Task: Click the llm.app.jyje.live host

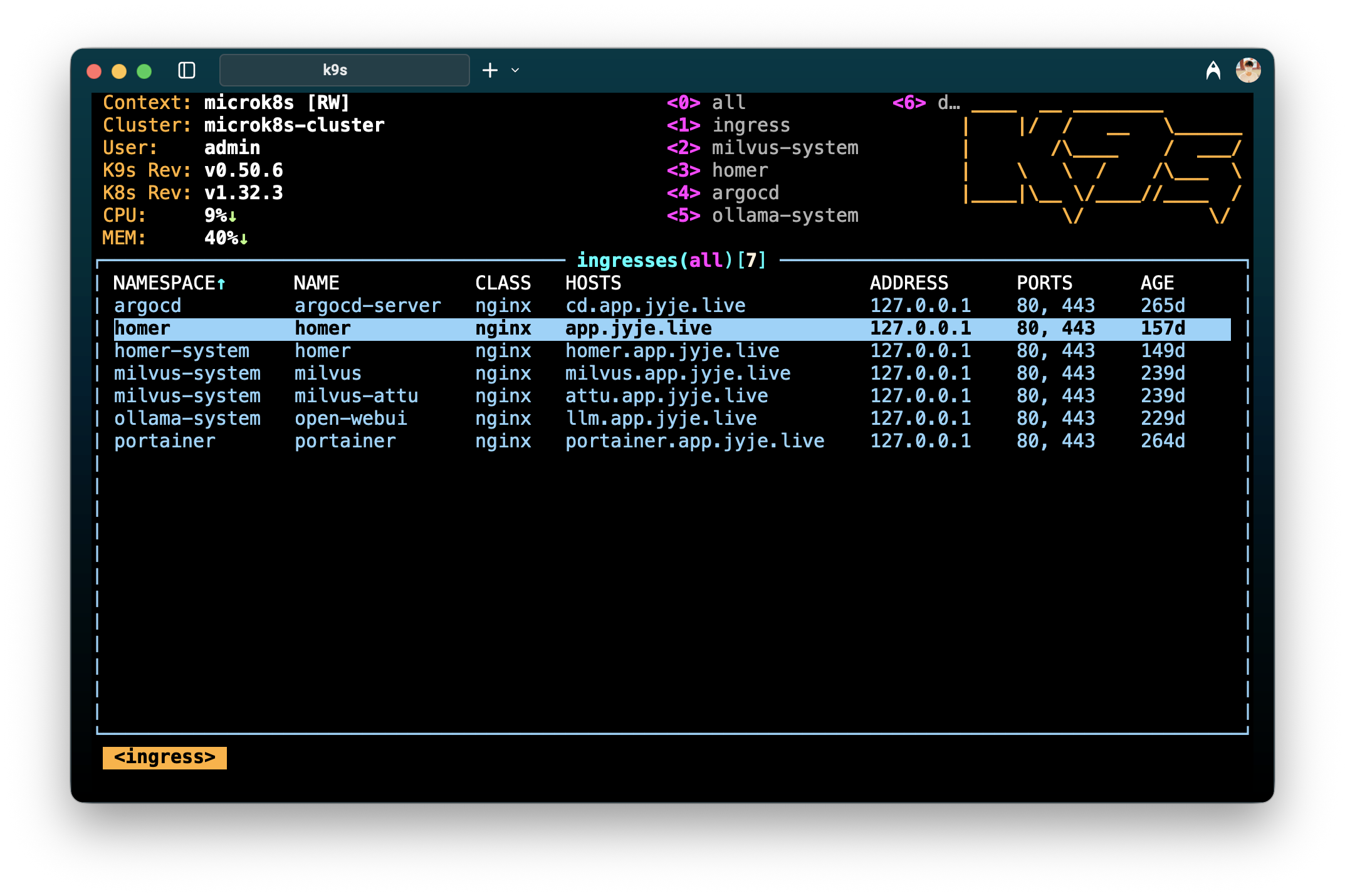Action: tap(661, 419)
